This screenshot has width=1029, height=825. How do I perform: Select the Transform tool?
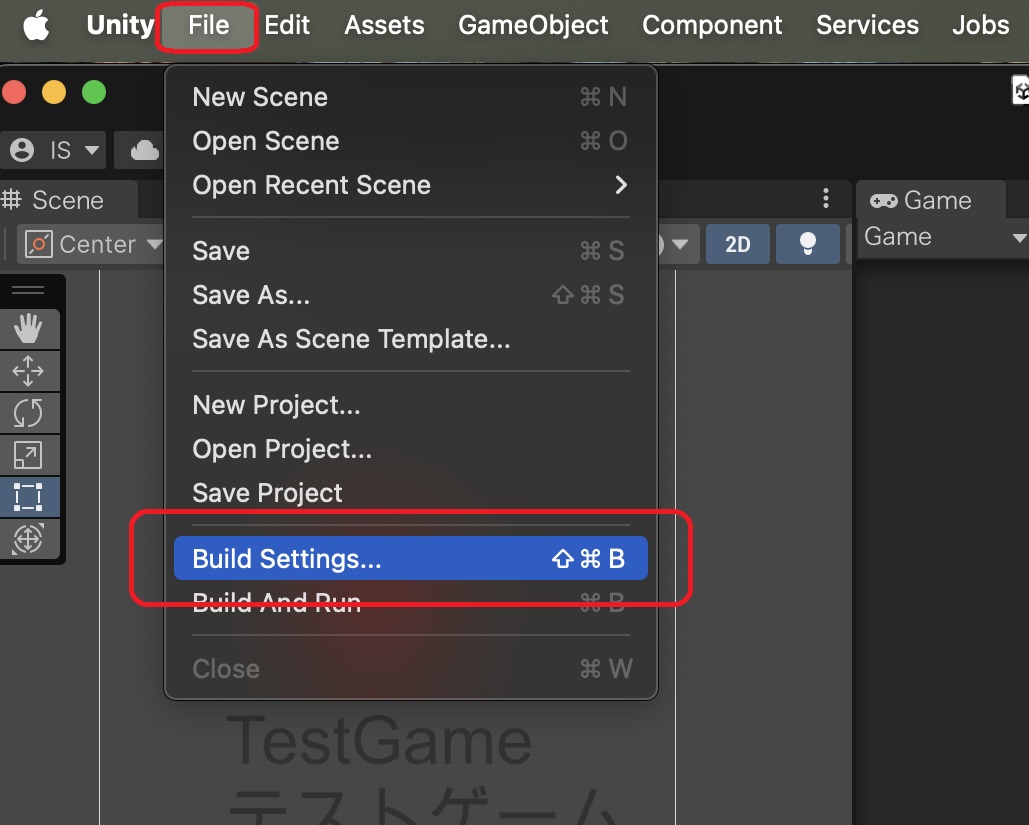click(x=28, y=539)
